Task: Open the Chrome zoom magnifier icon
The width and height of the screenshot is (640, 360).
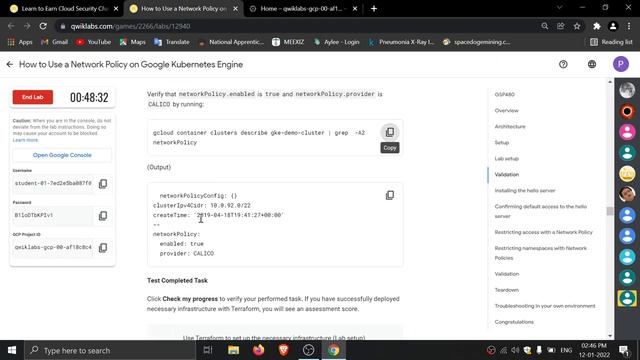Action: [x=544, y=26]
